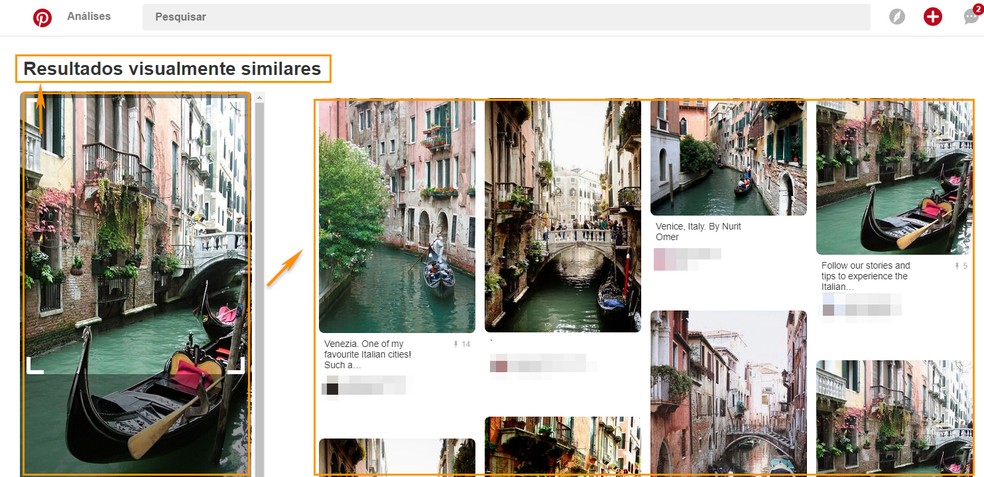Click the vertical scrollbar beside cropped image
Screen dimensions: 984x477
click(259, 280)
